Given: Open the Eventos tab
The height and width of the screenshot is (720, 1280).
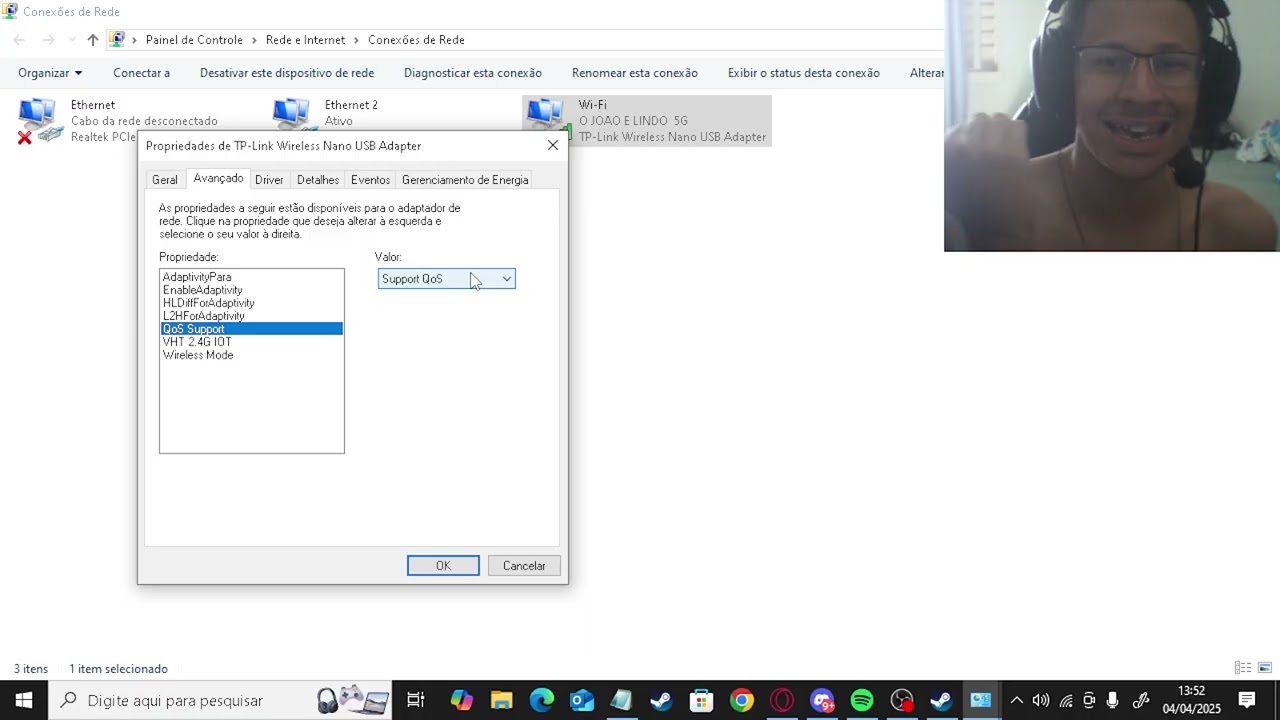Looking at the screenshot, I should tap(370, 180).
